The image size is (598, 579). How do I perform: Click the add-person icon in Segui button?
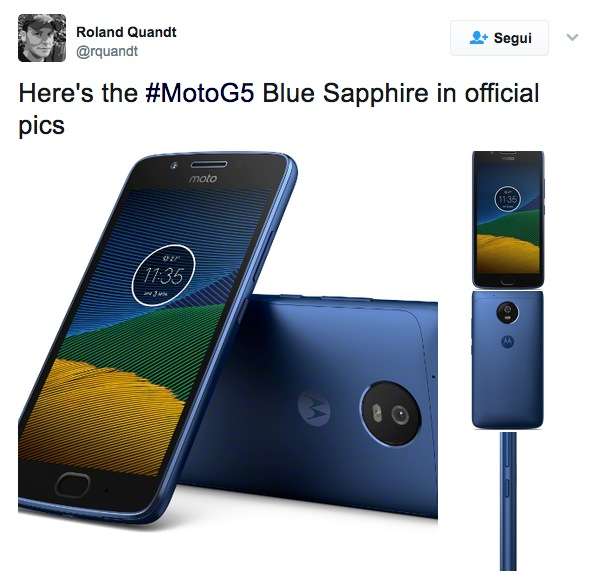pos(478,37)
